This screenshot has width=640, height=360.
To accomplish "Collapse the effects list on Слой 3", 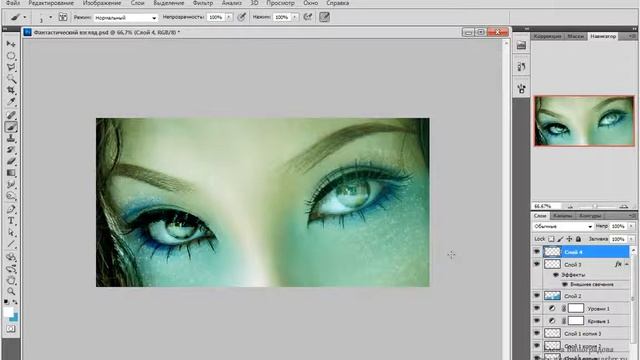I will pyautogui.click(x=627, y=264).
